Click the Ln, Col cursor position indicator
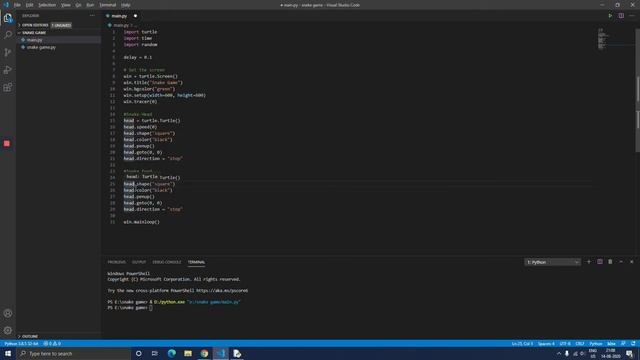Image resolution: width=640 pixels, height=360 pixels. point(522,344)
